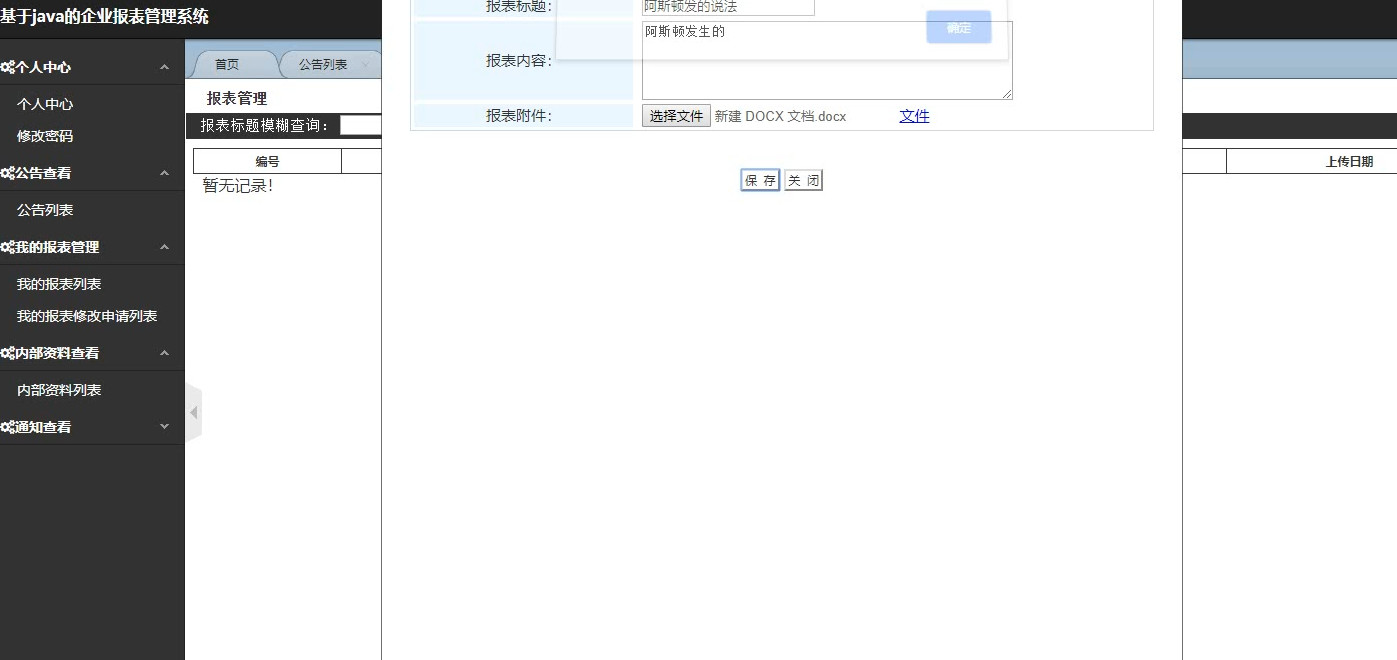The image size is (1397, 660).
Task: Click the 新建 DOCX 文档.docx filename
Action: [780, 116]
